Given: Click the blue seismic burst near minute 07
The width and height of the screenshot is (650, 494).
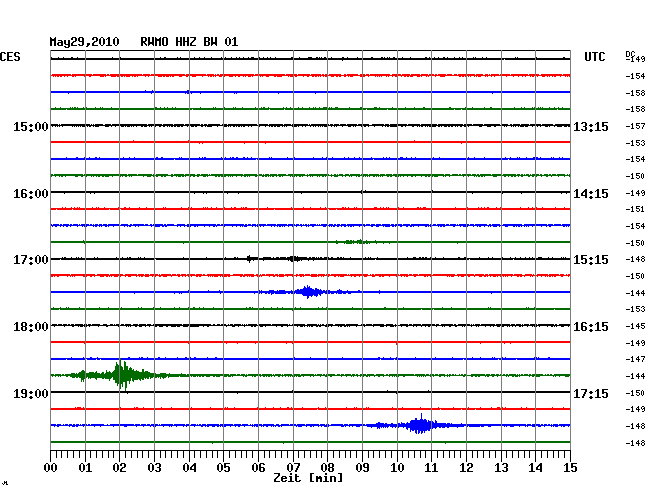Looking at the screenshot, I should (308, 292).
